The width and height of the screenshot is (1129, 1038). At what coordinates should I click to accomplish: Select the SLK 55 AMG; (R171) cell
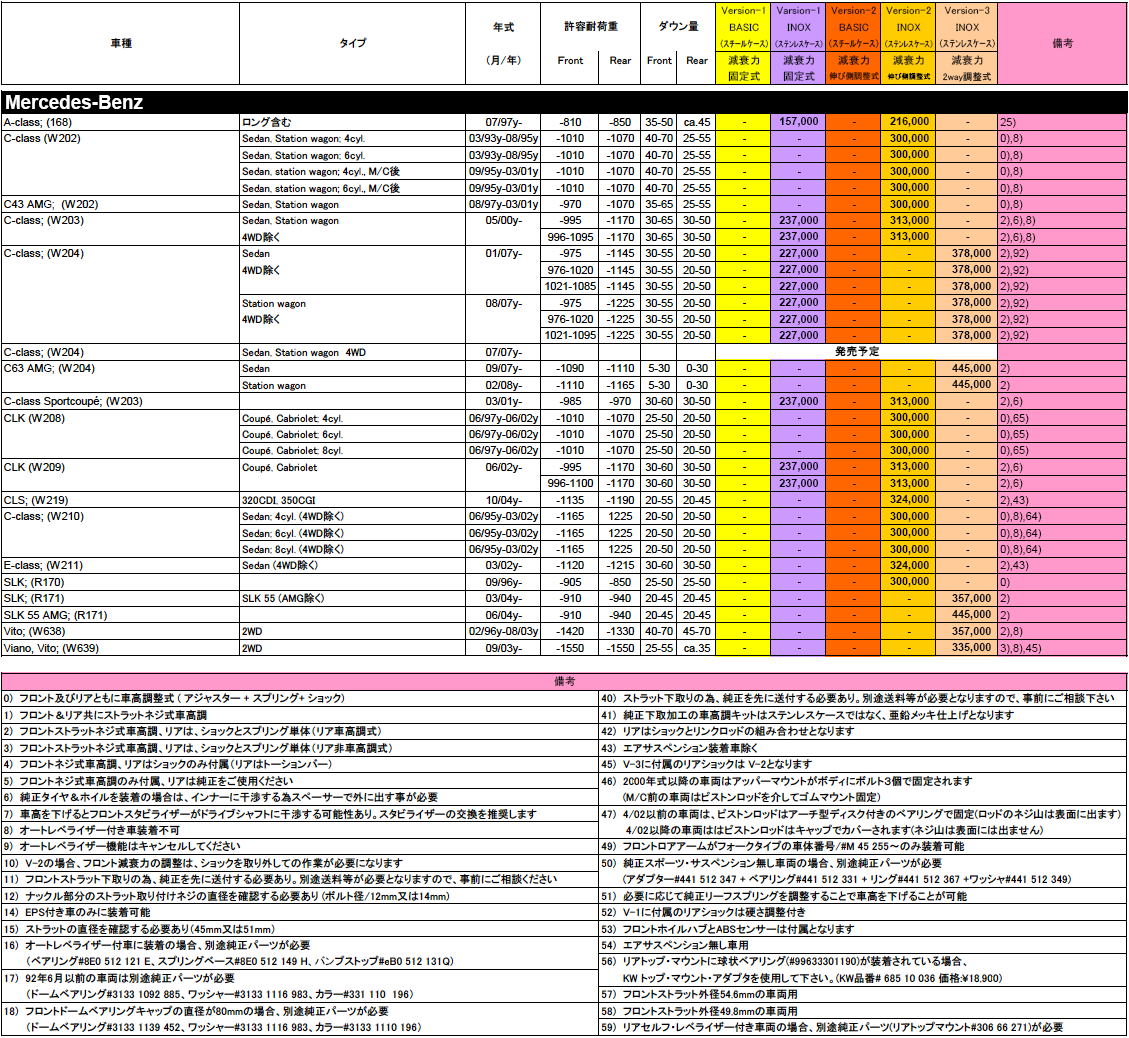(x=120, y=615)
